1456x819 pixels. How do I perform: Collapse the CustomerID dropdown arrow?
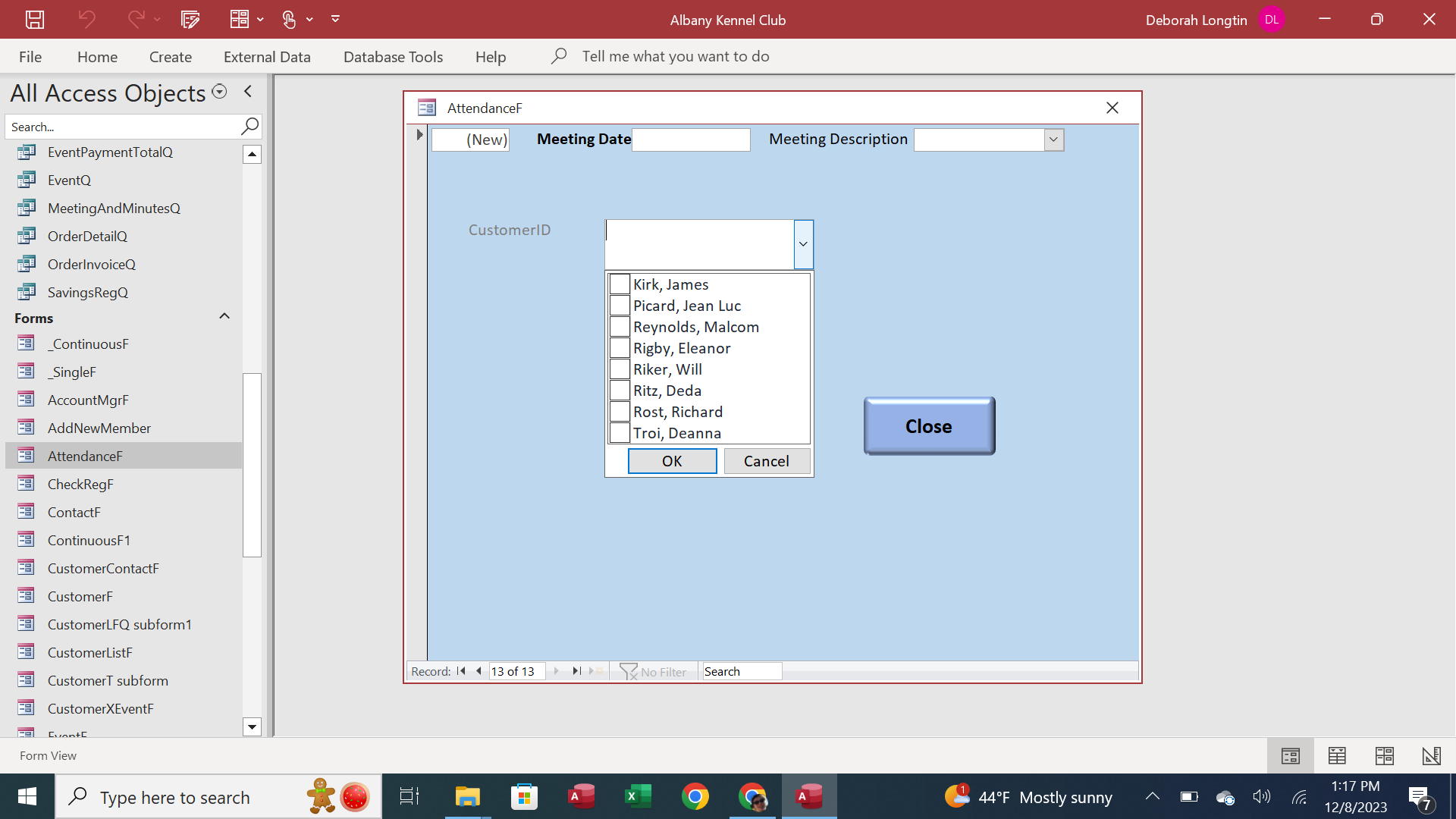803,244
